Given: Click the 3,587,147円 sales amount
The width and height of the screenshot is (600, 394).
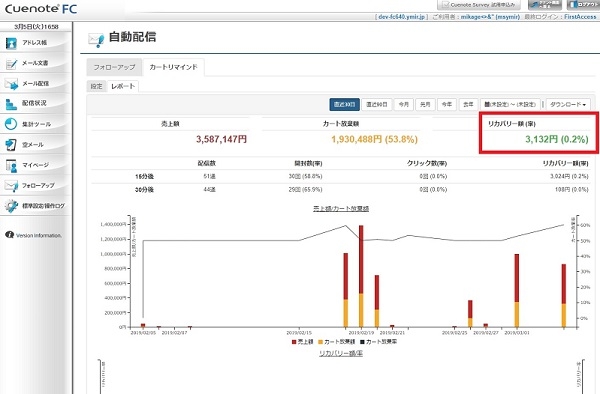Looking at the screenshot, I should [x=221, y=139].
